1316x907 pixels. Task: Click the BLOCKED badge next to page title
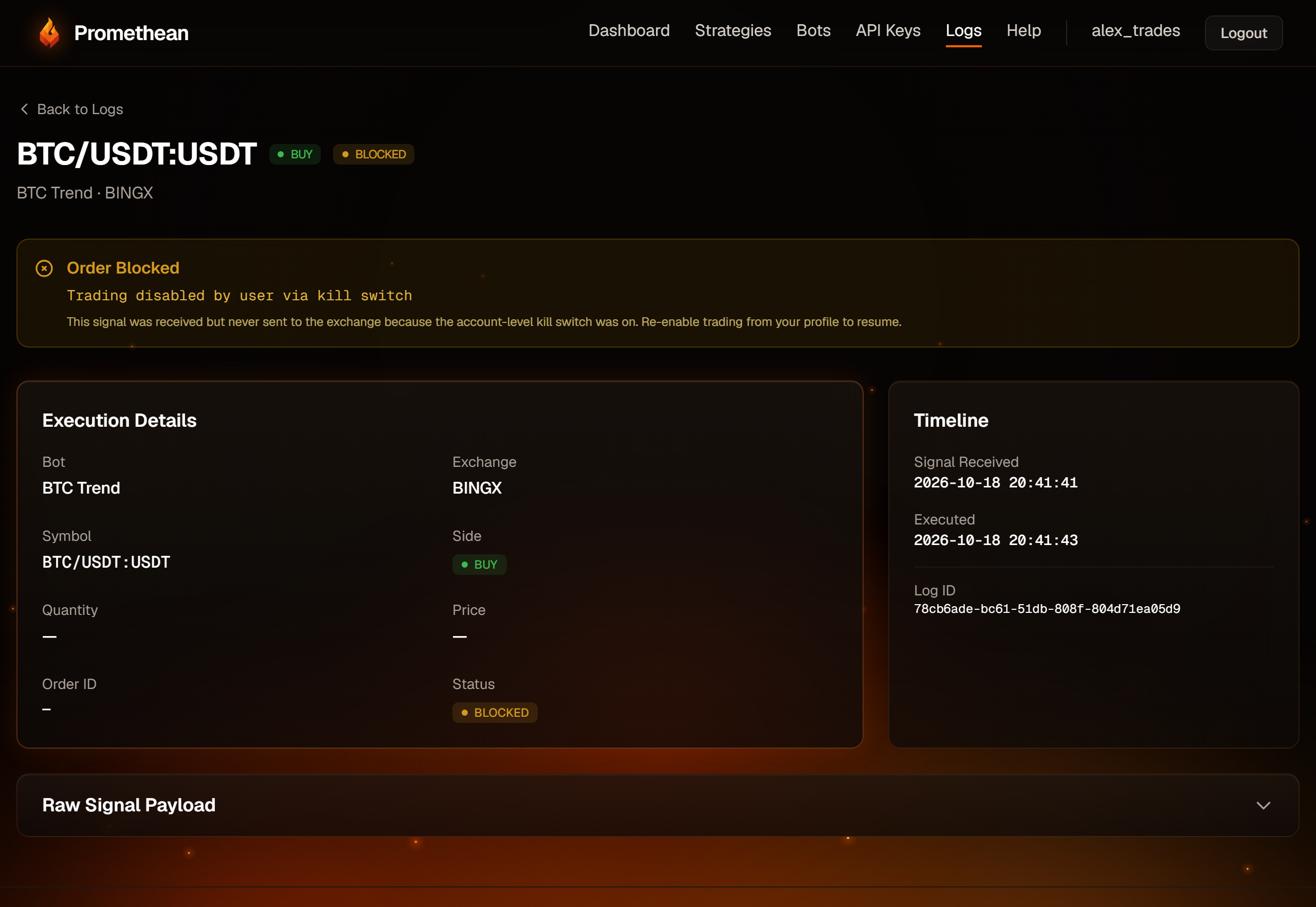point(373,155)
